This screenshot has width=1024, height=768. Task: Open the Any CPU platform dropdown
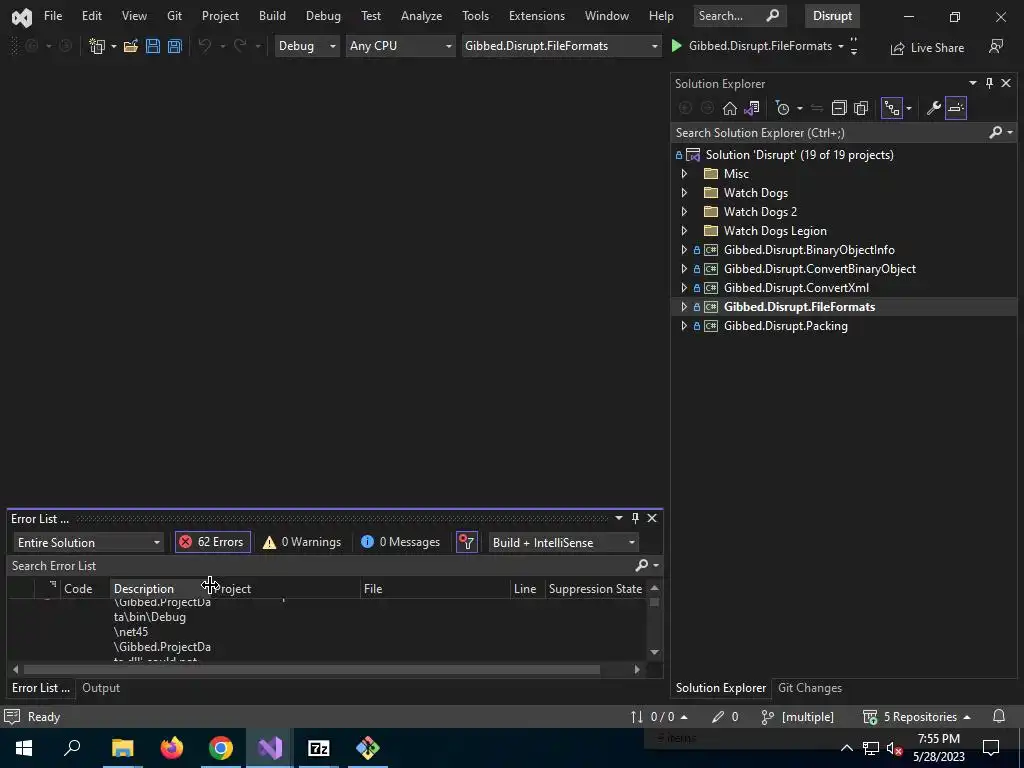click(400, 46)
